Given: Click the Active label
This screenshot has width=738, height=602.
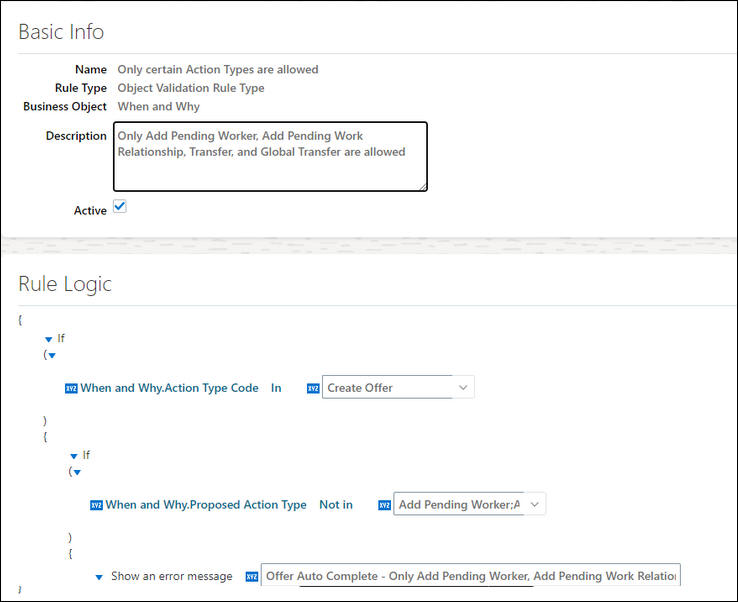Looking at the screenshot, I should point(90,210).
